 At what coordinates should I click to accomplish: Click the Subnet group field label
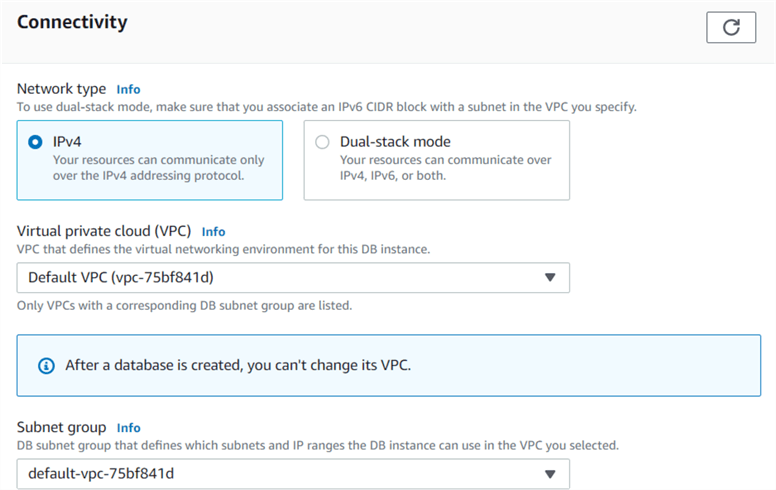tap(62, 427)
